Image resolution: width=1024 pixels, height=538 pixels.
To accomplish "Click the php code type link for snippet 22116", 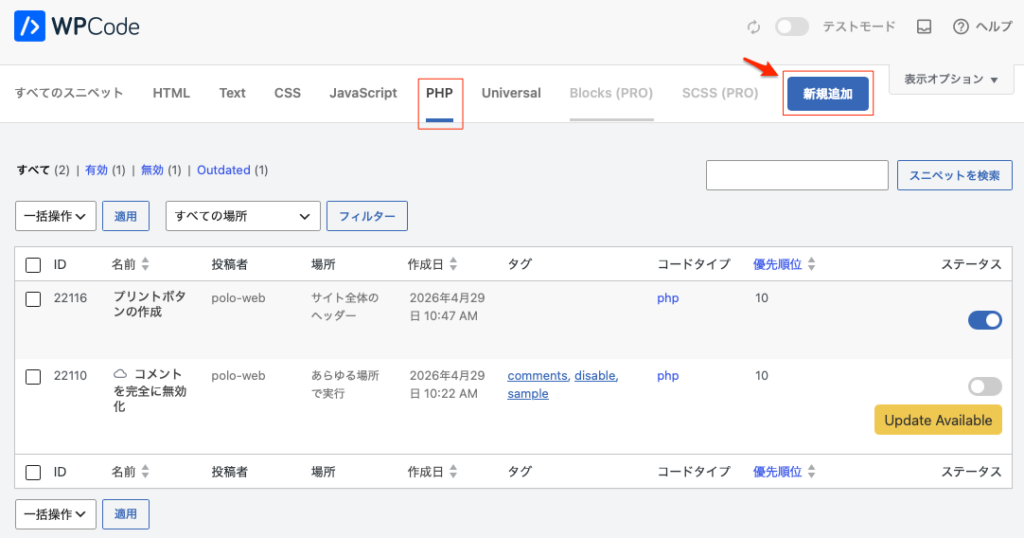I will point(667,298).
